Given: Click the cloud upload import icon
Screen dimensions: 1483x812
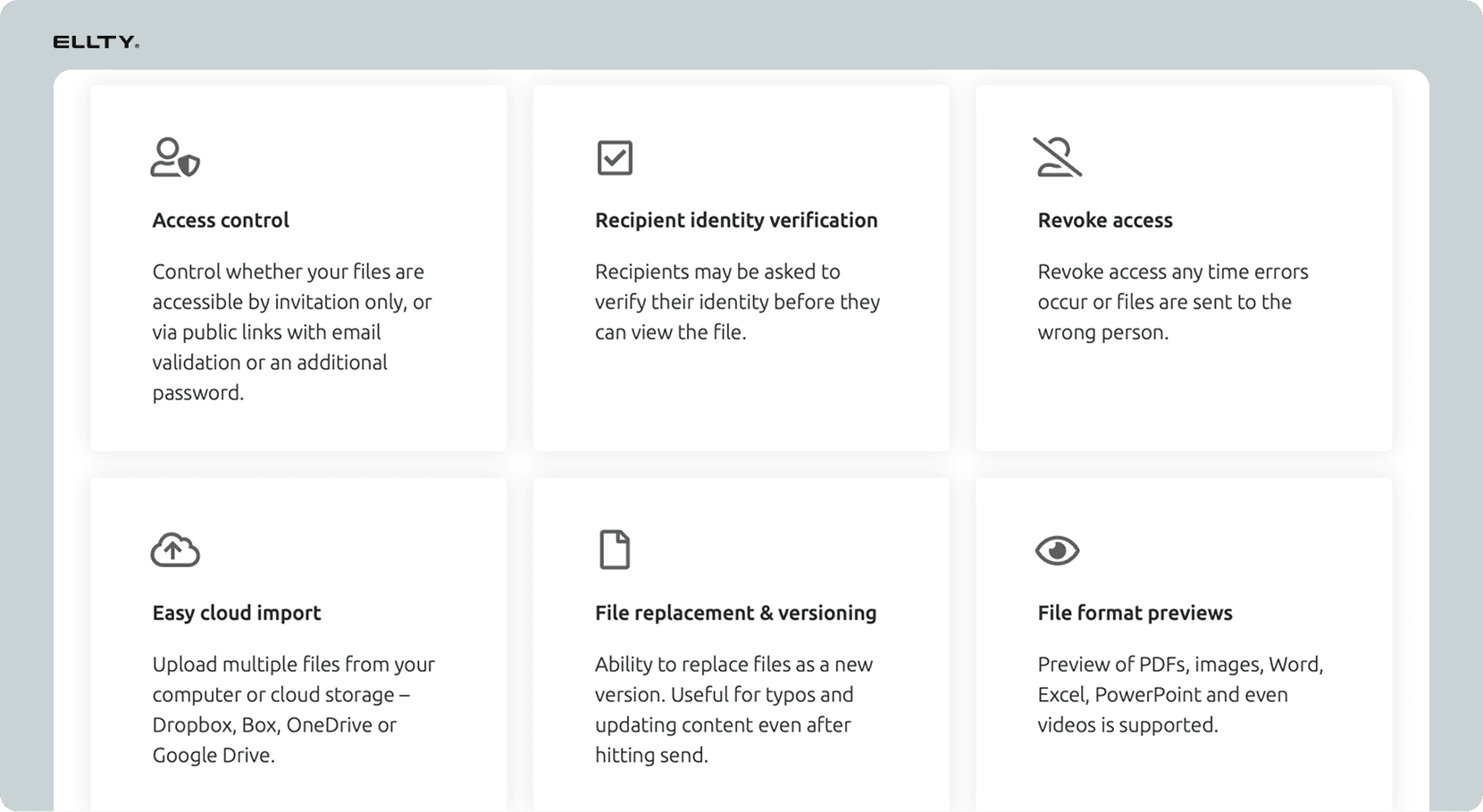Looking at the screenshot, I should tap(174, 550).
